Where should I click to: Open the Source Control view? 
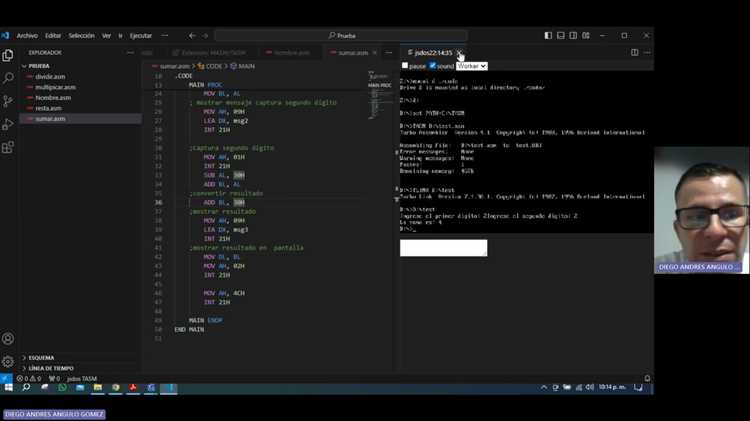pos(8,101)
